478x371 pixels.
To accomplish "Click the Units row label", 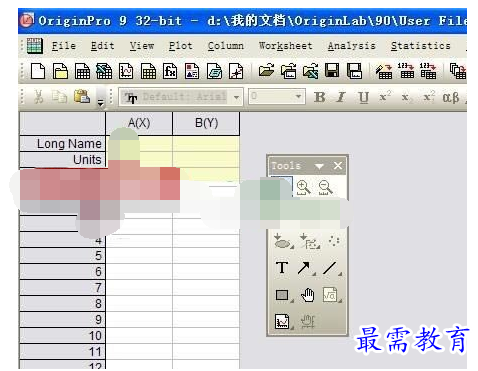I will (x=62, y=160).
